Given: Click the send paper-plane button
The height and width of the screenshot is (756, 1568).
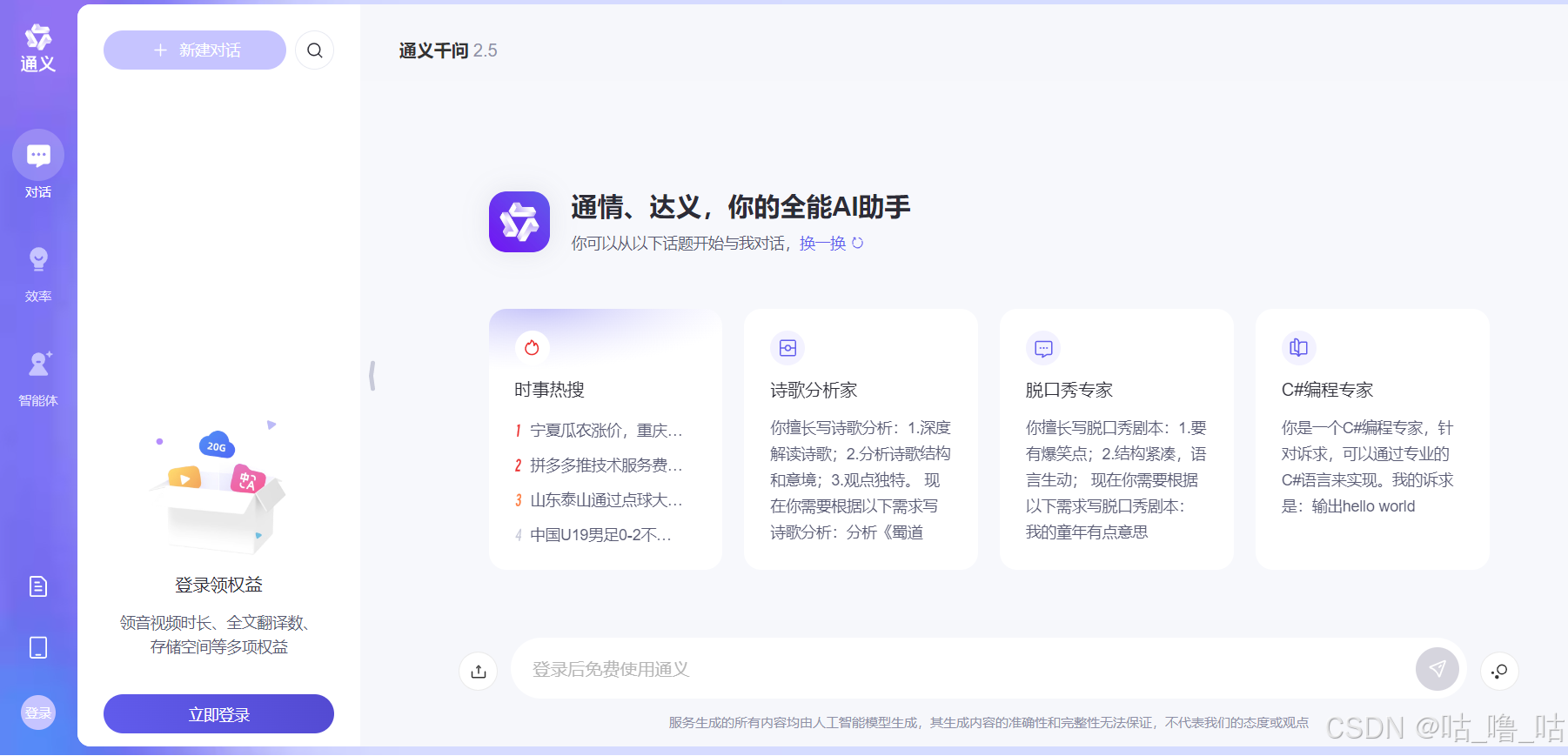Looking at the screenshot, I should point(1437,669).
